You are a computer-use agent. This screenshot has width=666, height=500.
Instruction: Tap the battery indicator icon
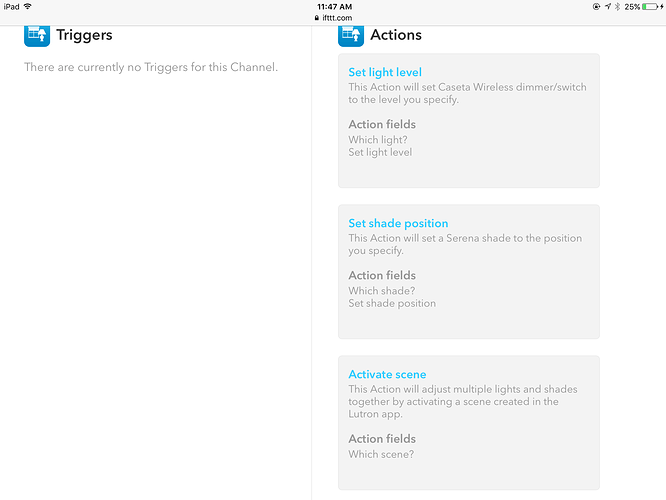[649, 6]
